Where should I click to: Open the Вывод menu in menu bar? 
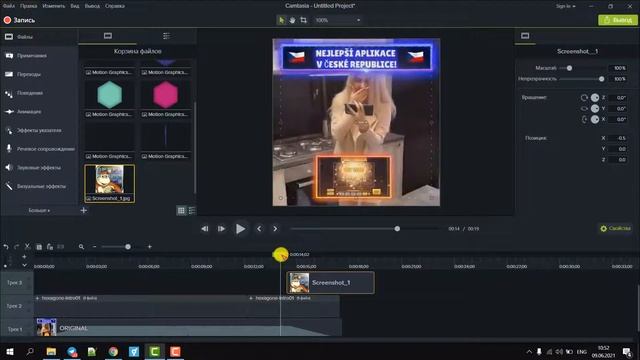[x=92, y=6]
